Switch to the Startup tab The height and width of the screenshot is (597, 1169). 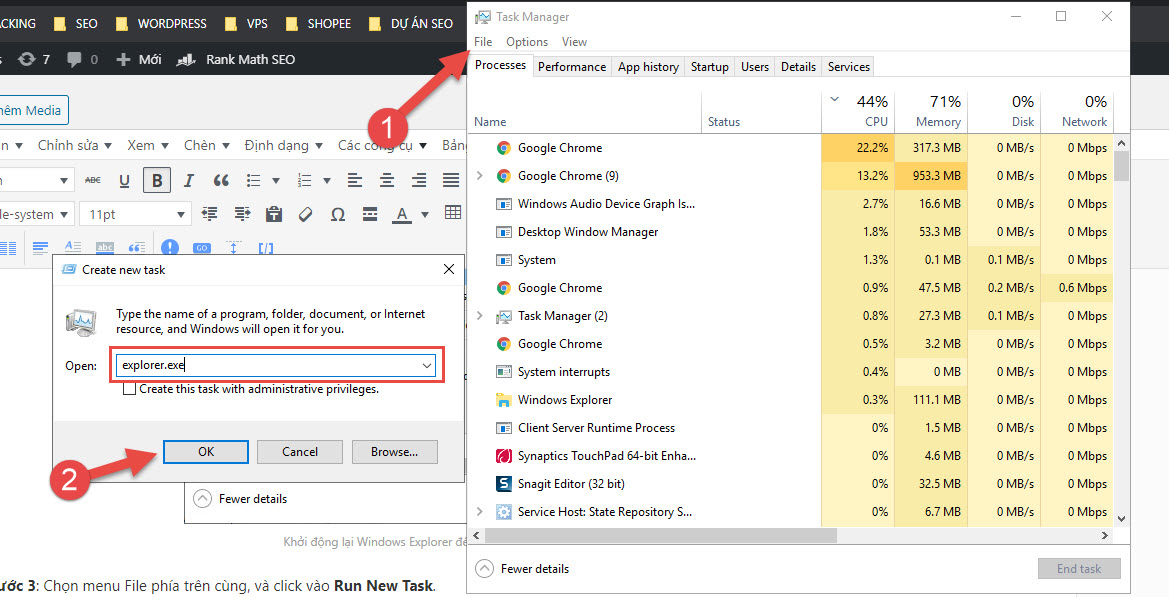tap(710, 67)
